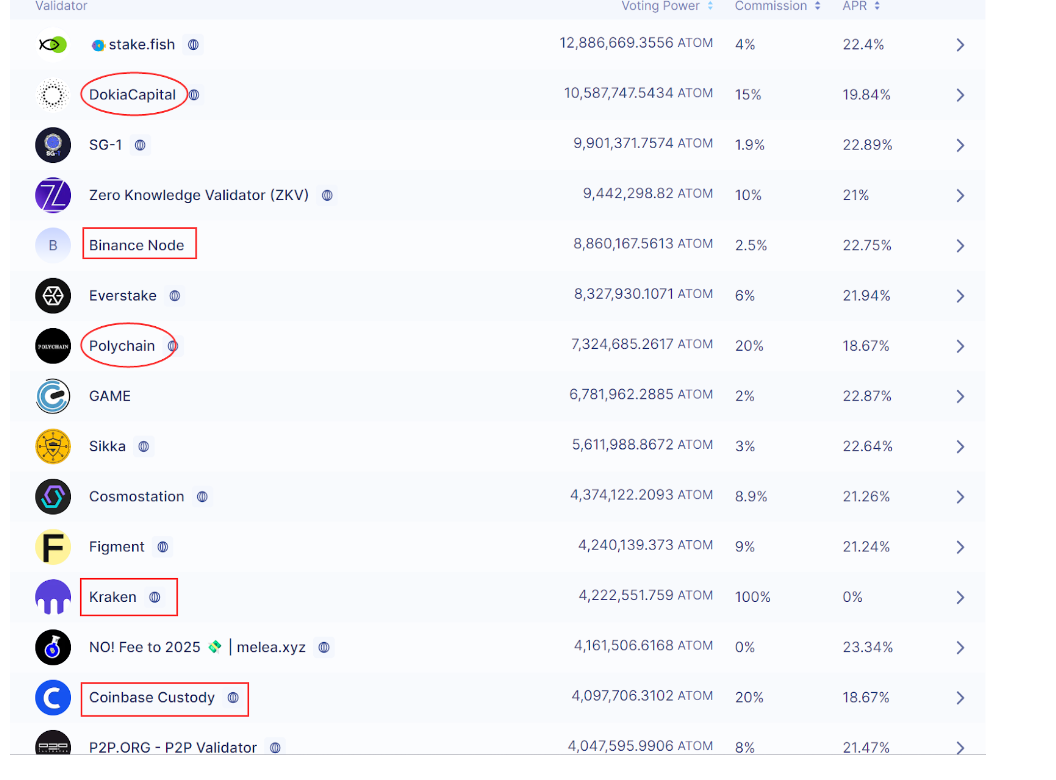Click the P2P.ORG - P2P Validator name
This screenshot has width=1056, height=780.
coord(173,747)
